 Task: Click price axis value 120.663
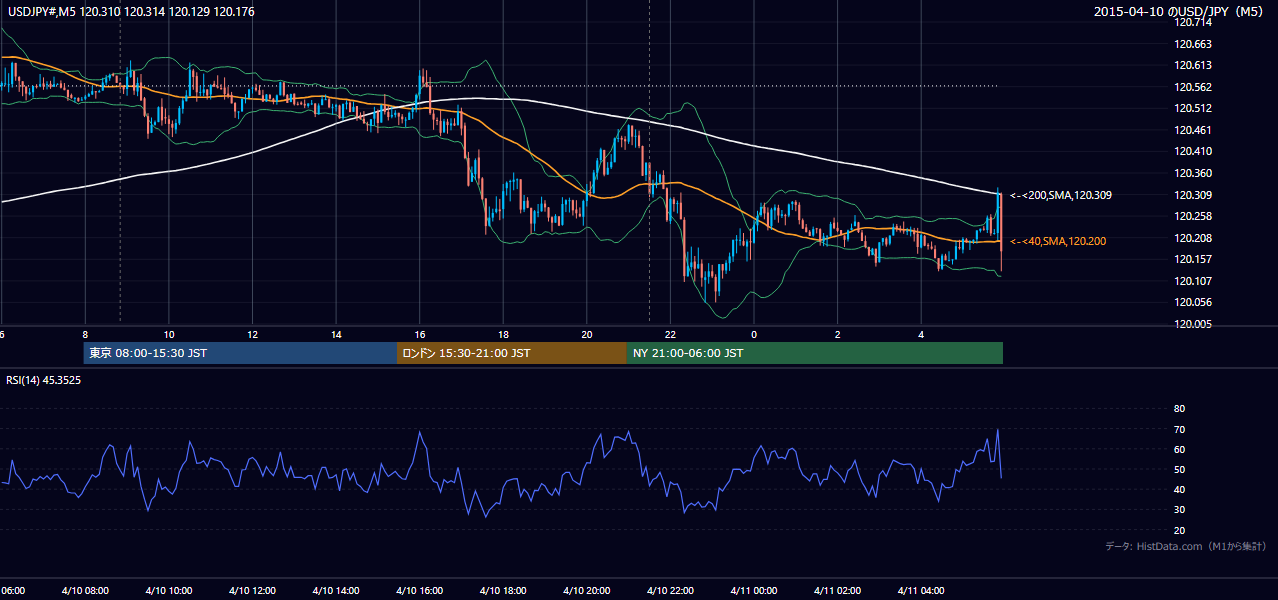pyautogui.click(x=1195, y=44)
